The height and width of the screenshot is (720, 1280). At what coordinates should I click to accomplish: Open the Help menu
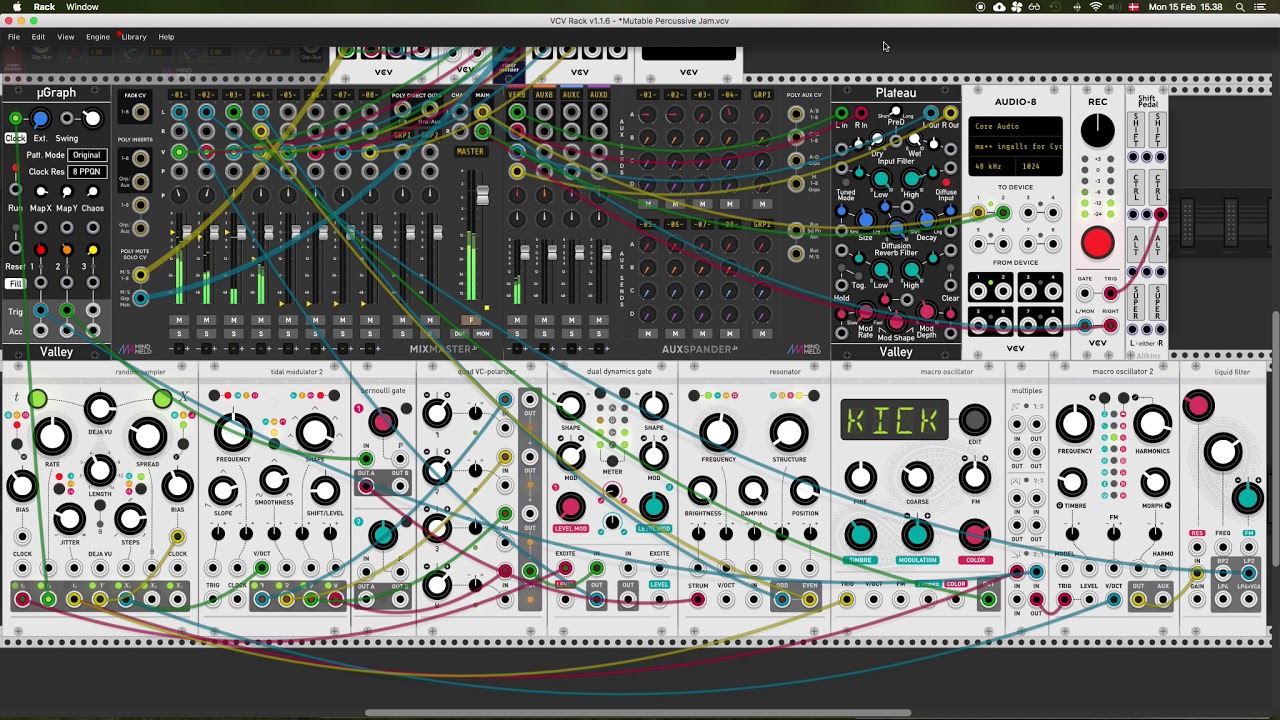[166, 37]
